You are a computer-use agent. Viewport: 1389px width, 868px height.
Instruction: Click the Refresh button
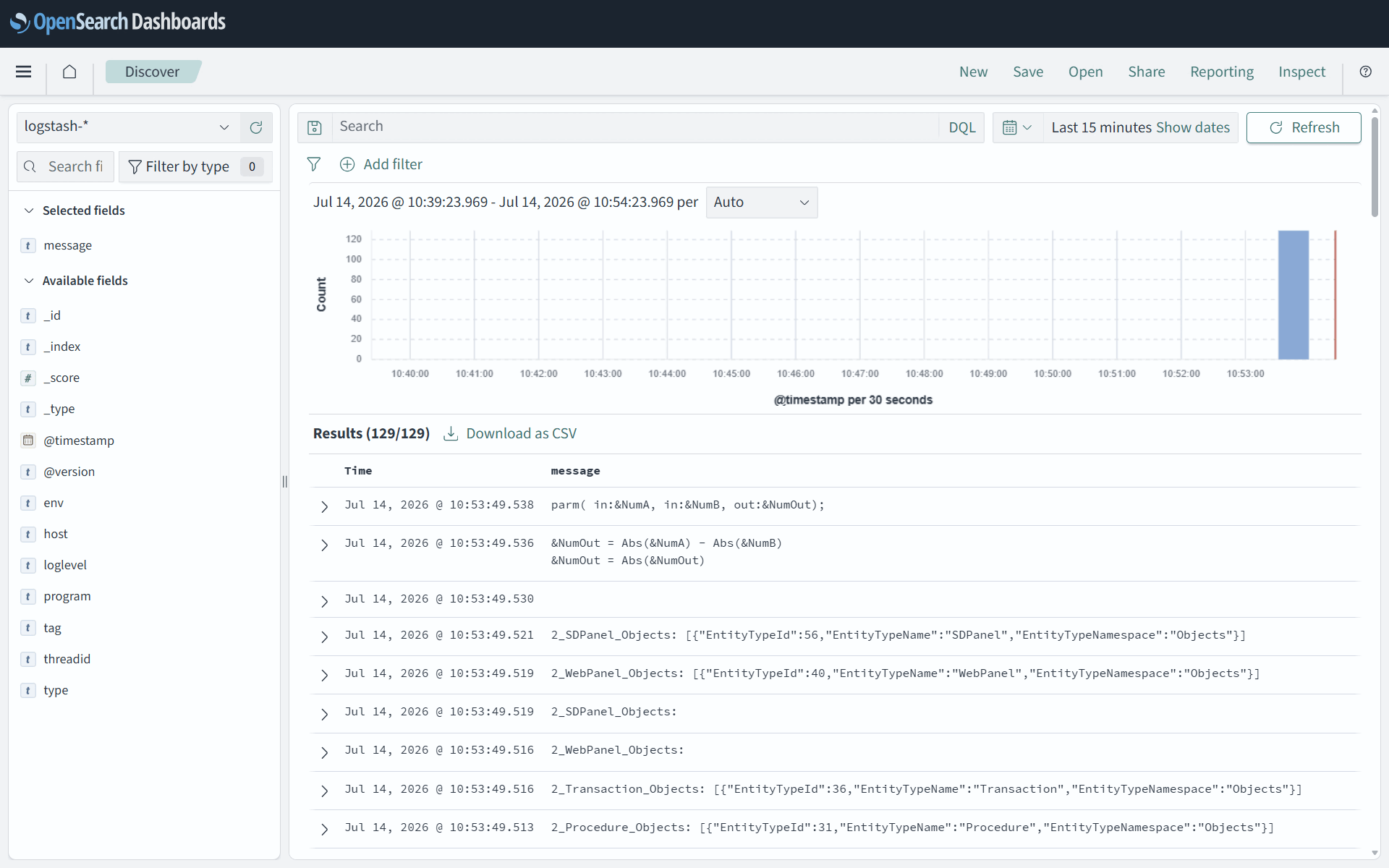click(1304, 127)
